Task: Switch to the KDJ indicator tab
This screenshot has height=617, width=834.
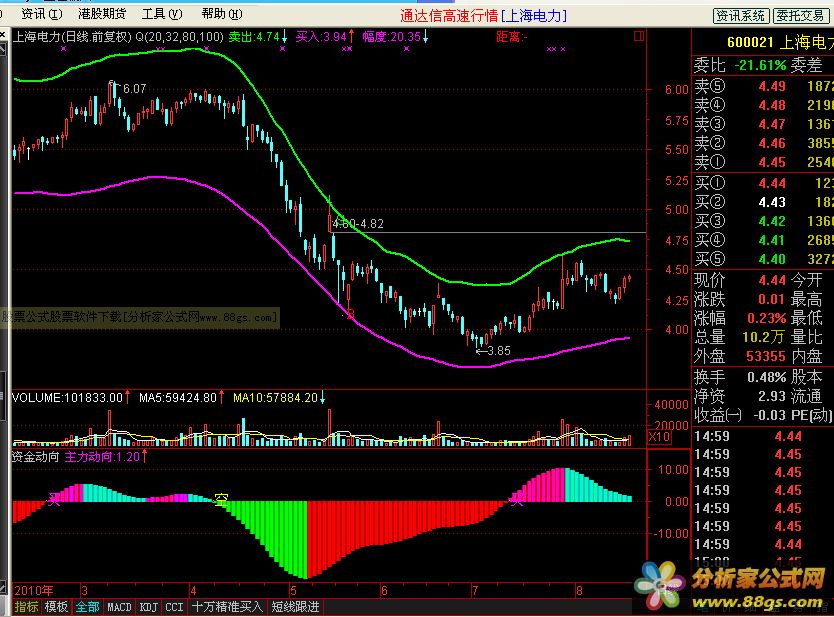Action: 148,606
